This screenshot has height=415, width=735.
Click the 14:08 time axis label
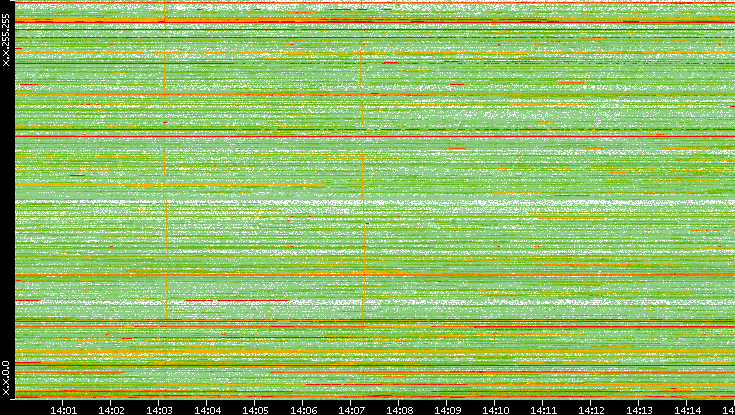(x=399, y=410)
